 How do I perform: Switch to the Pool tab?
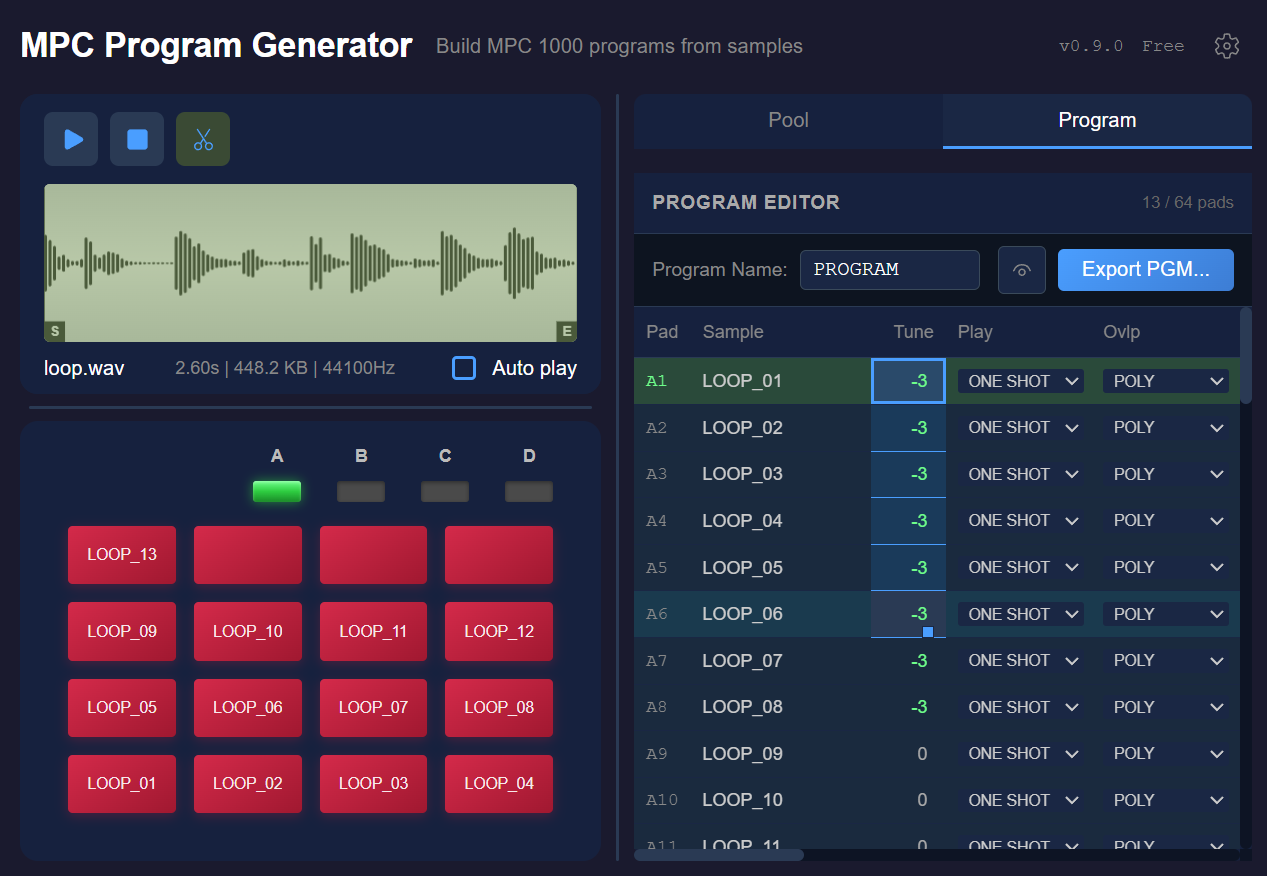click(x=788, y=120)
